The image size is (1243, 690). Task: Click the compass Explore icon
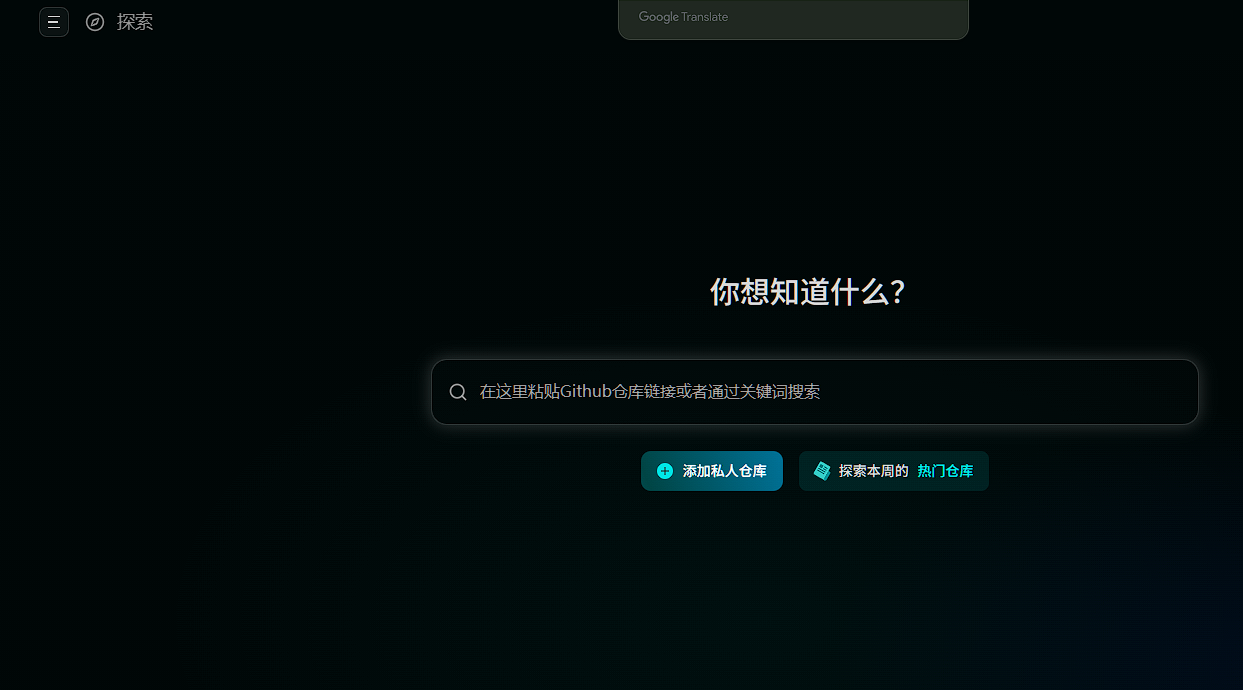coord(95,22)
